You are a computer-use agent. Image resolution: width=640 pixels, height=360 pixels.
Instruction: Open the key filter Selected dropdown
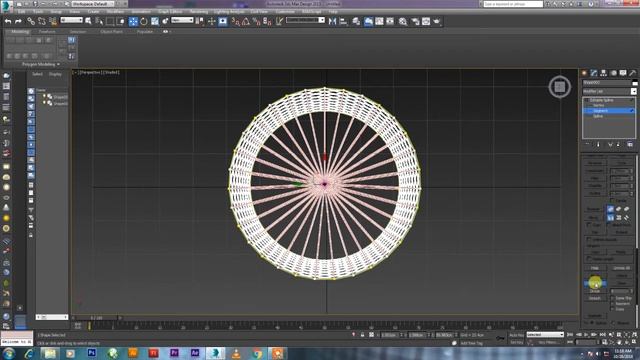point(545,334)
